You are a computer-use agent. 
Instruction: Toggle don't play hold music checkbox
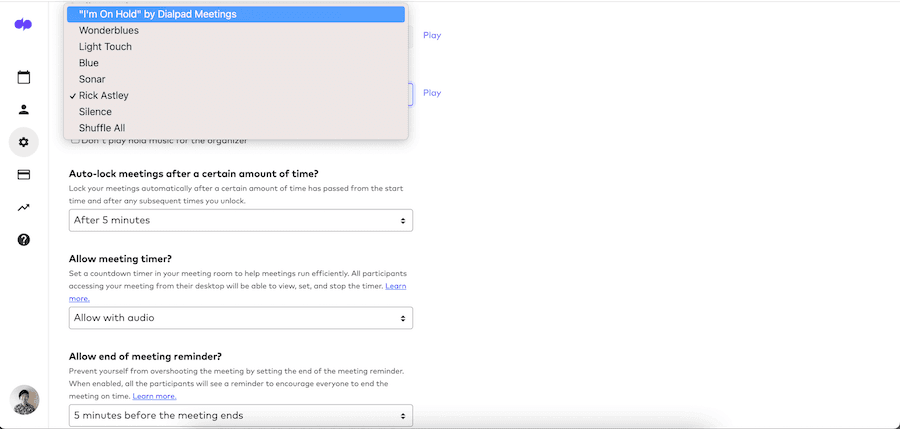point(76,140)
